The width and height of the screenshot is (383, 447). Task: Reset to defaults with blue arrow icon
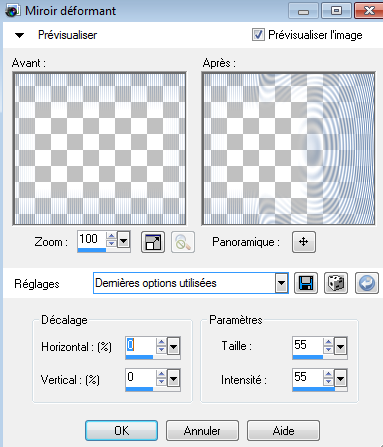(367, 283)
